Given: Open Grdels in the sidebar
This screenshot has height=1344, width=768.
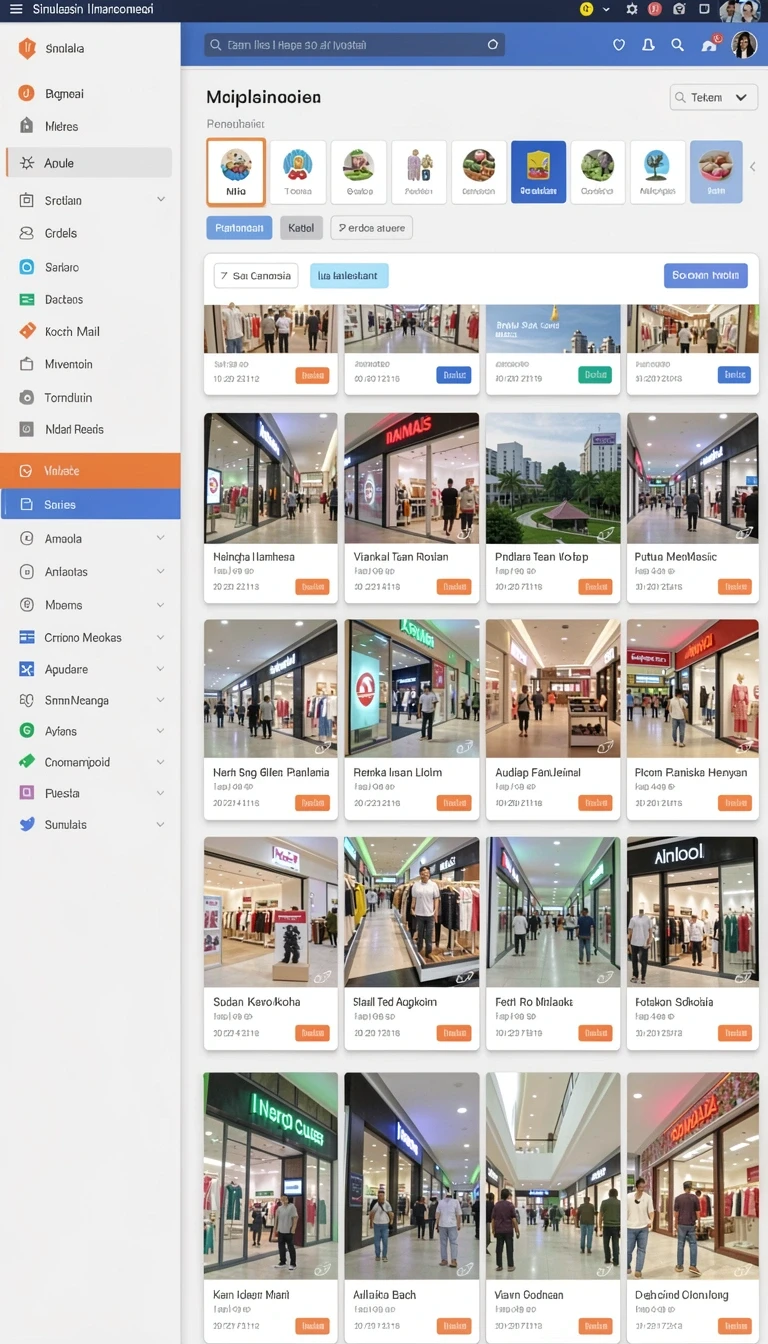Looking at the screenshot, I should tap(60, 233).
